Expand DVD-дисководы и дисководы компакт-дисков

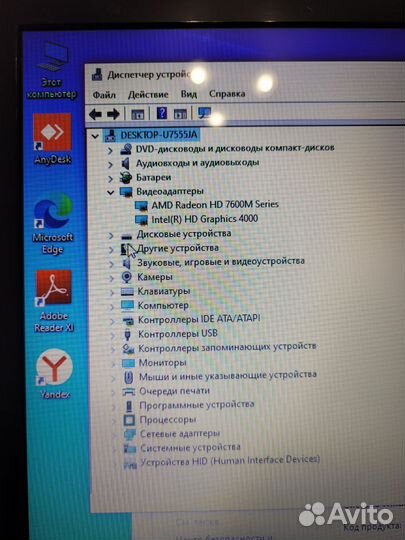110,150
